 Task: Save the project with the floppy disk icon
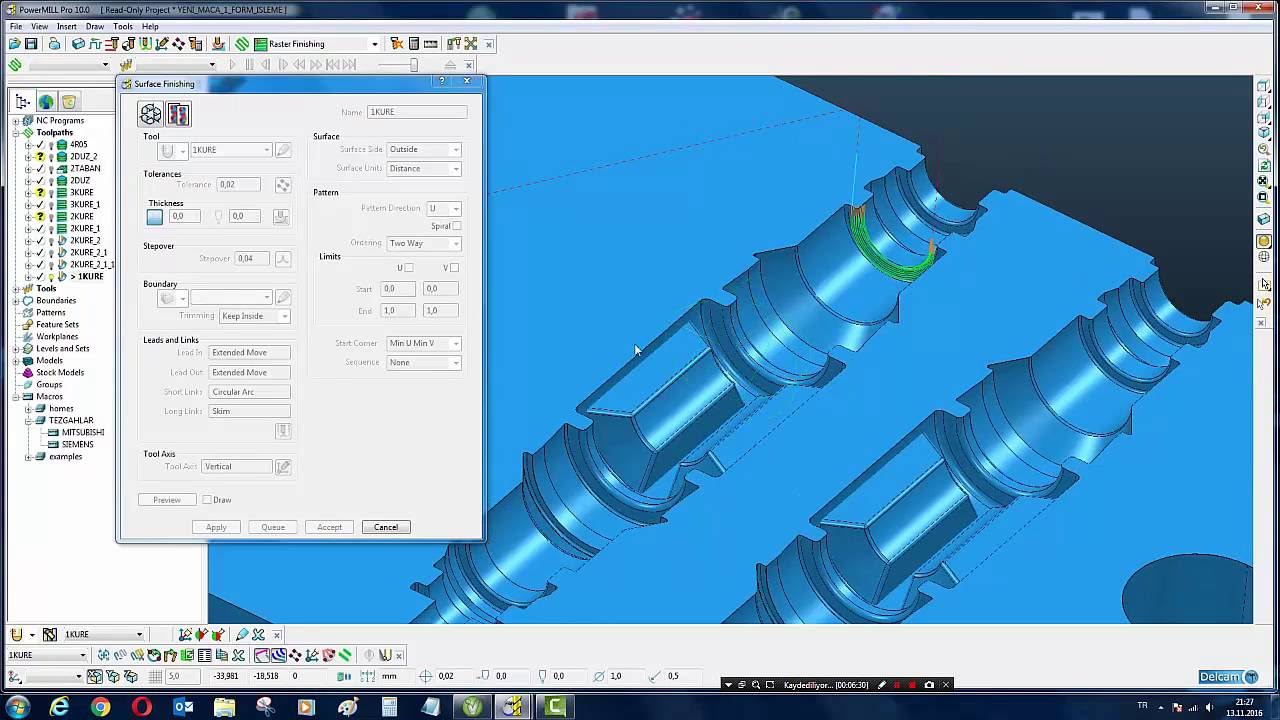click(31, 44)
